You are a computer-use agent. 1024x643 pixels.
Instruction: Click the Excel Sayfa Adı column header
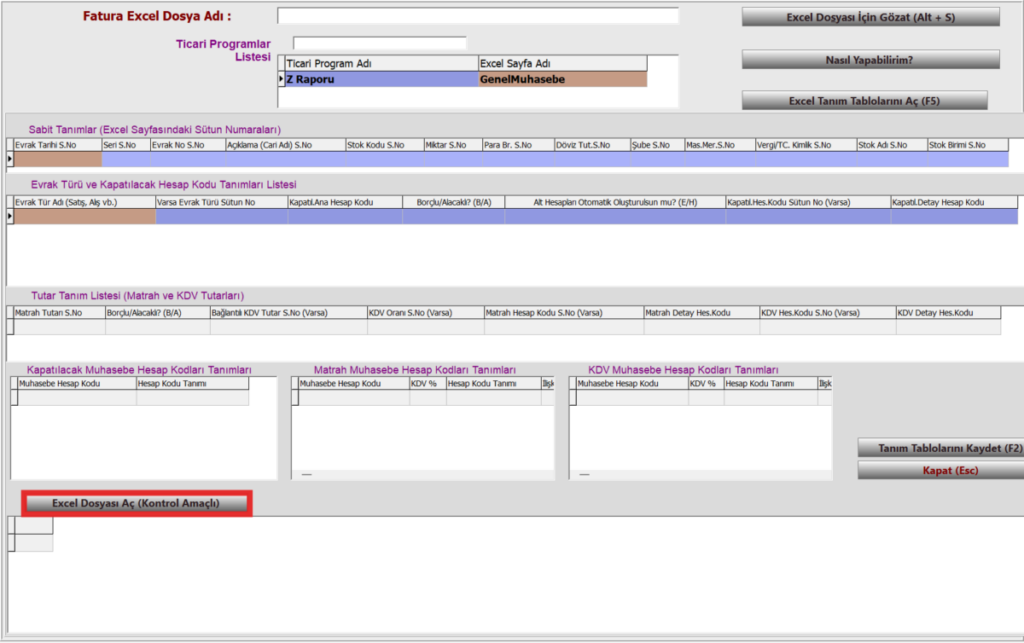coord(562,63)
